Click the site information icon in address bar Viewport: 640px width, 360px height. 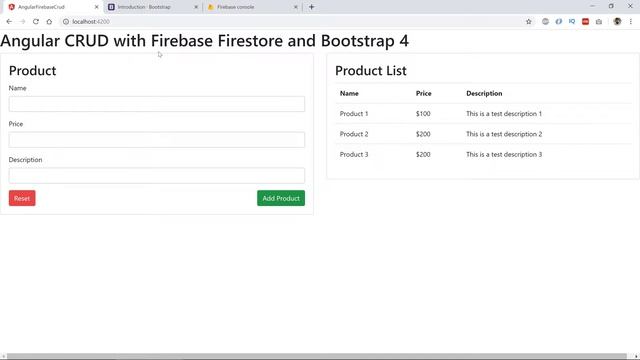[66, 22]
